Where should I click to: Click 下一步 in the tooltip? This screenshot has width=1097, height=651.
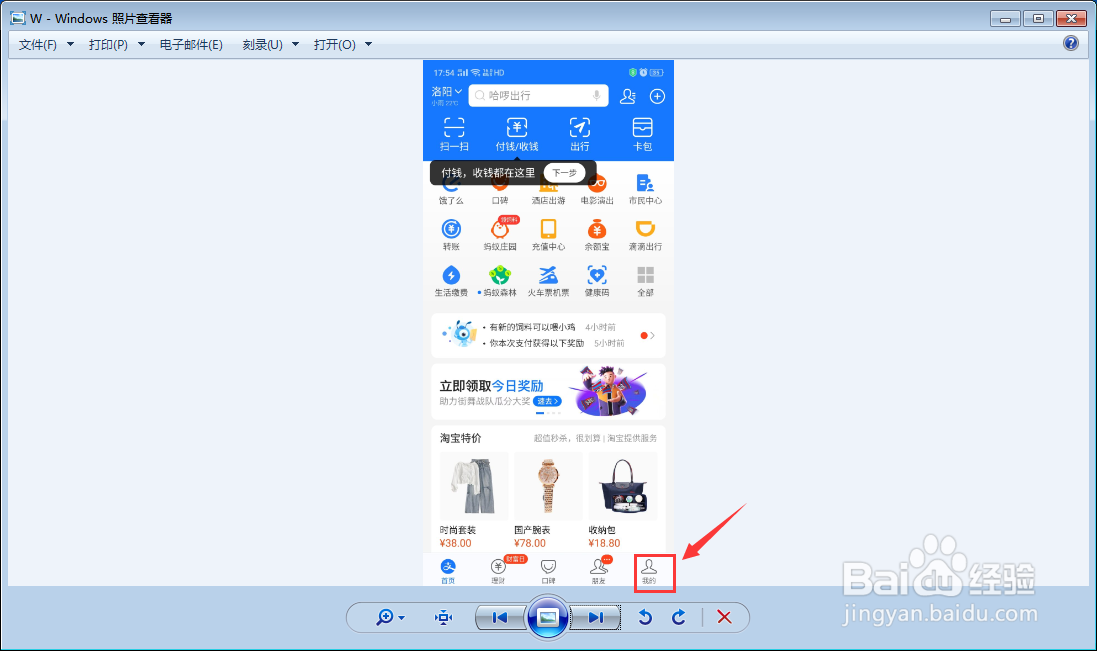click(x=565, y=173)
